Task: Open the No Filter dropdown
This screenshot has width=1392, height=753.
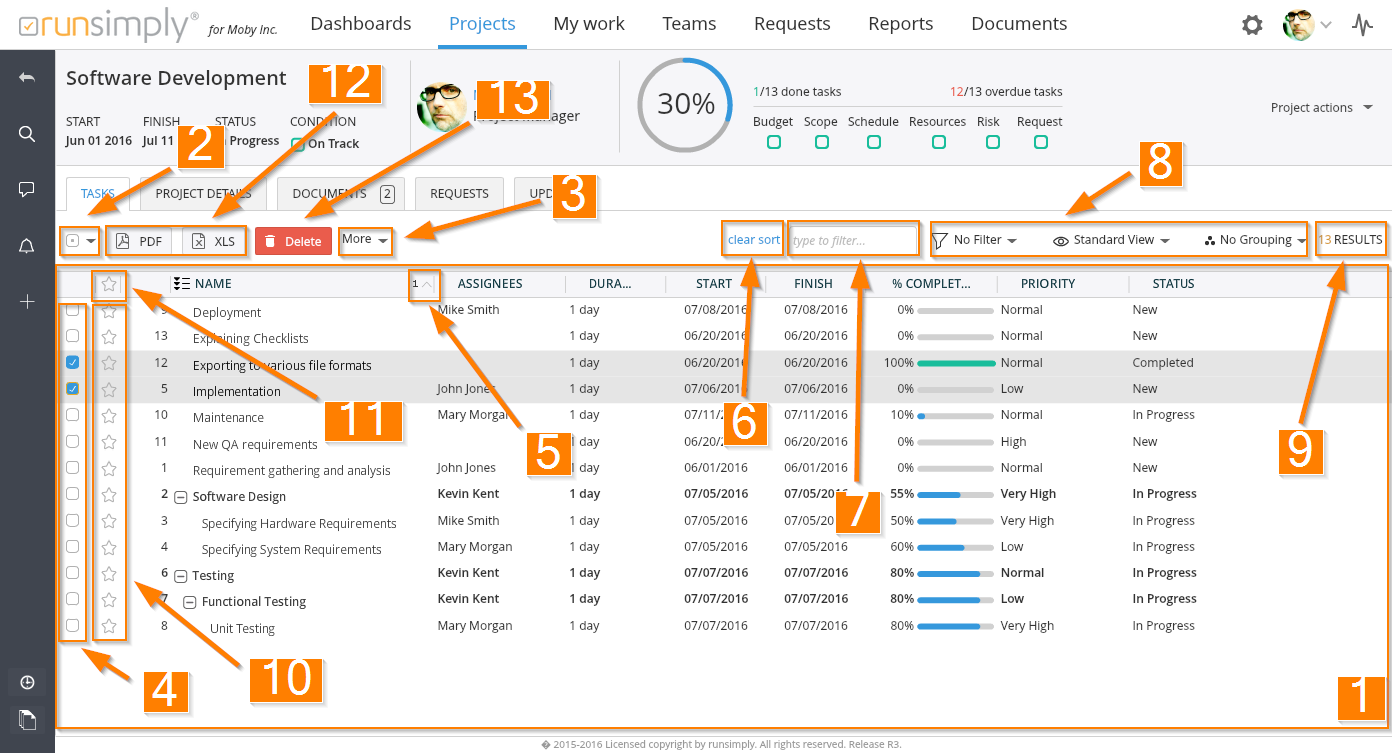Action: click(974, 240)
